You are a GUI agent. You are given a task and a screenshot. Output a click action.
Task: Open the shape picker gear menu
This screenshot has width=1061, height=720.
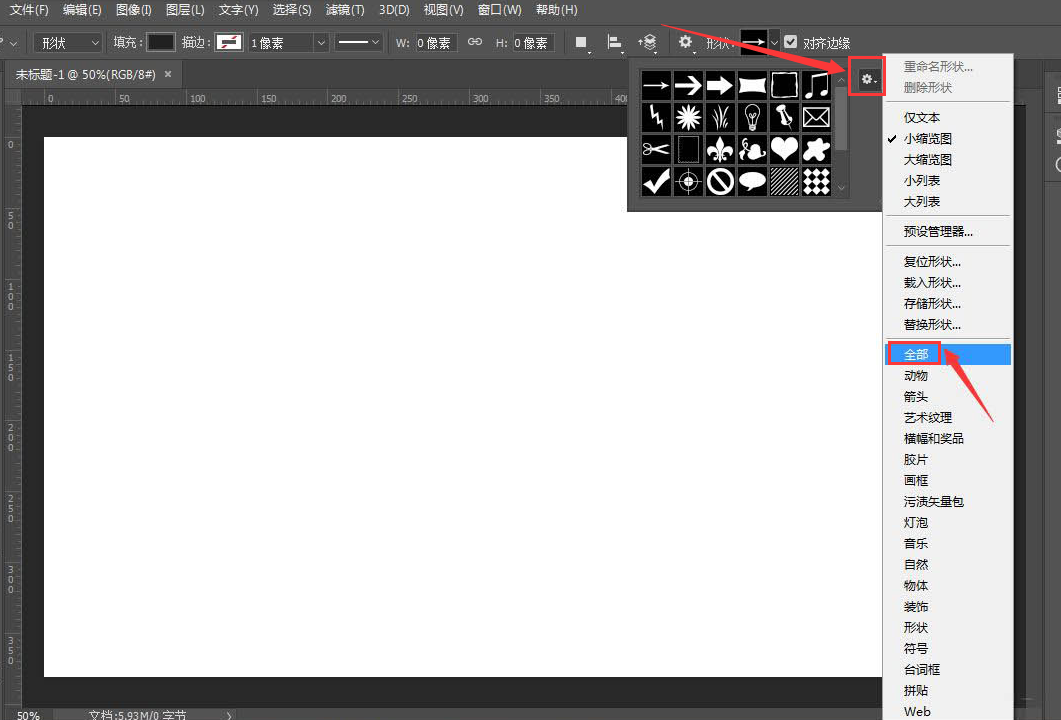click(x=868, y=80)
